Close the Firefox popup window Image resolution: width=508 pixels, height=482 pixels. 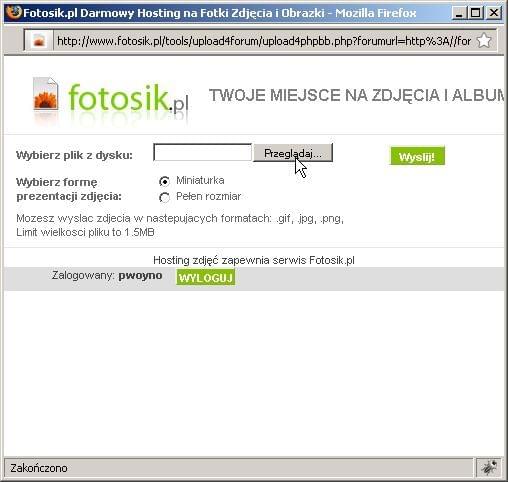coord(494,13)
